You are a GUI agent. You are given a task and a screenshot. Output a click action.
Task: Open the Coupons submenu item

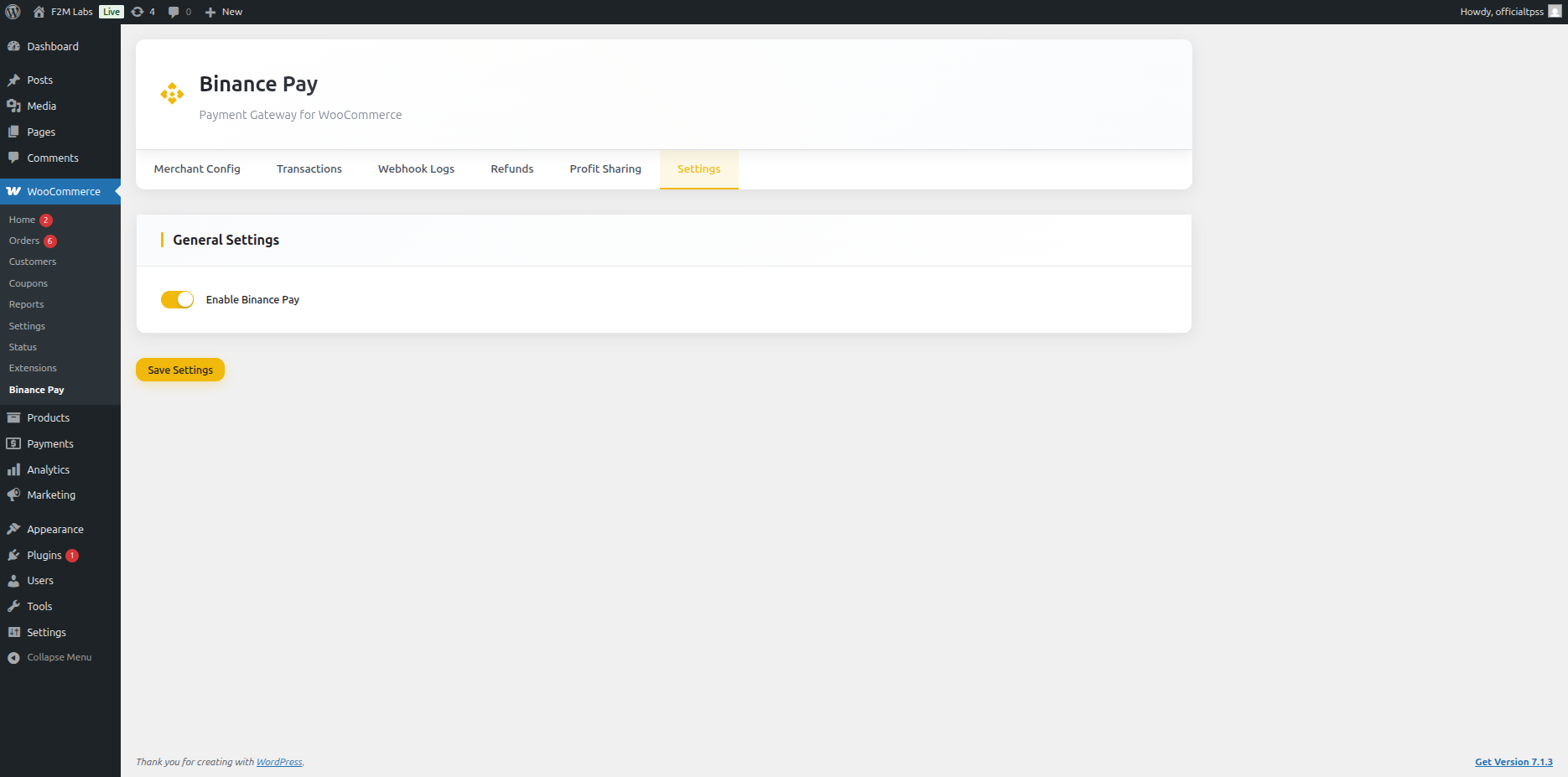[29, 283]
